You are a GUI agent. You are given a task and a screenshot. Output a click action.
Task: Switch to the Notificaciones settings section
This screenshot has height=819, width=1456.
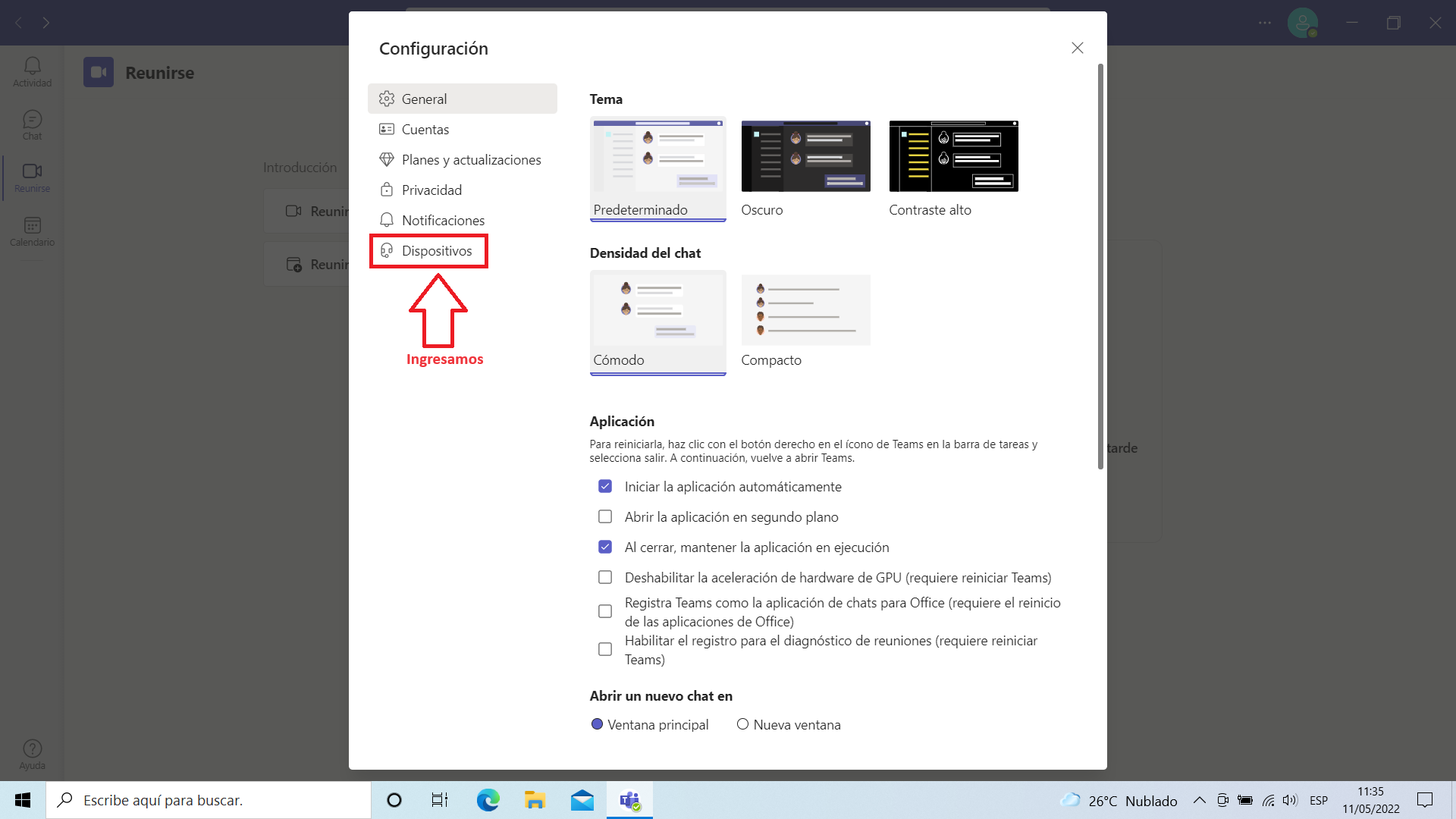(x=443, y=221)
